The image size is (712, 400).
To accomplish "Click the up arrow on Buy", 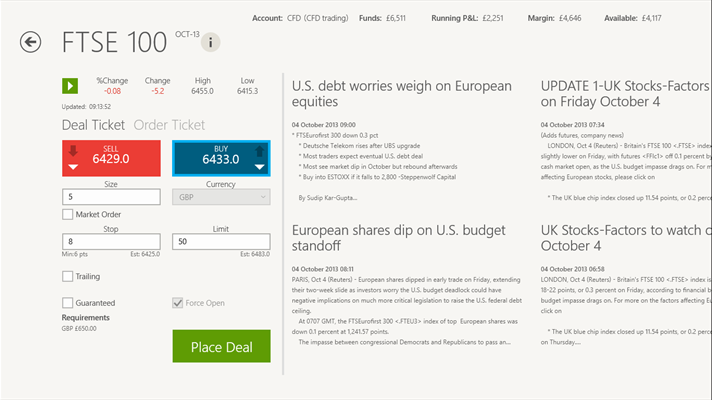I will coord(261,151).
